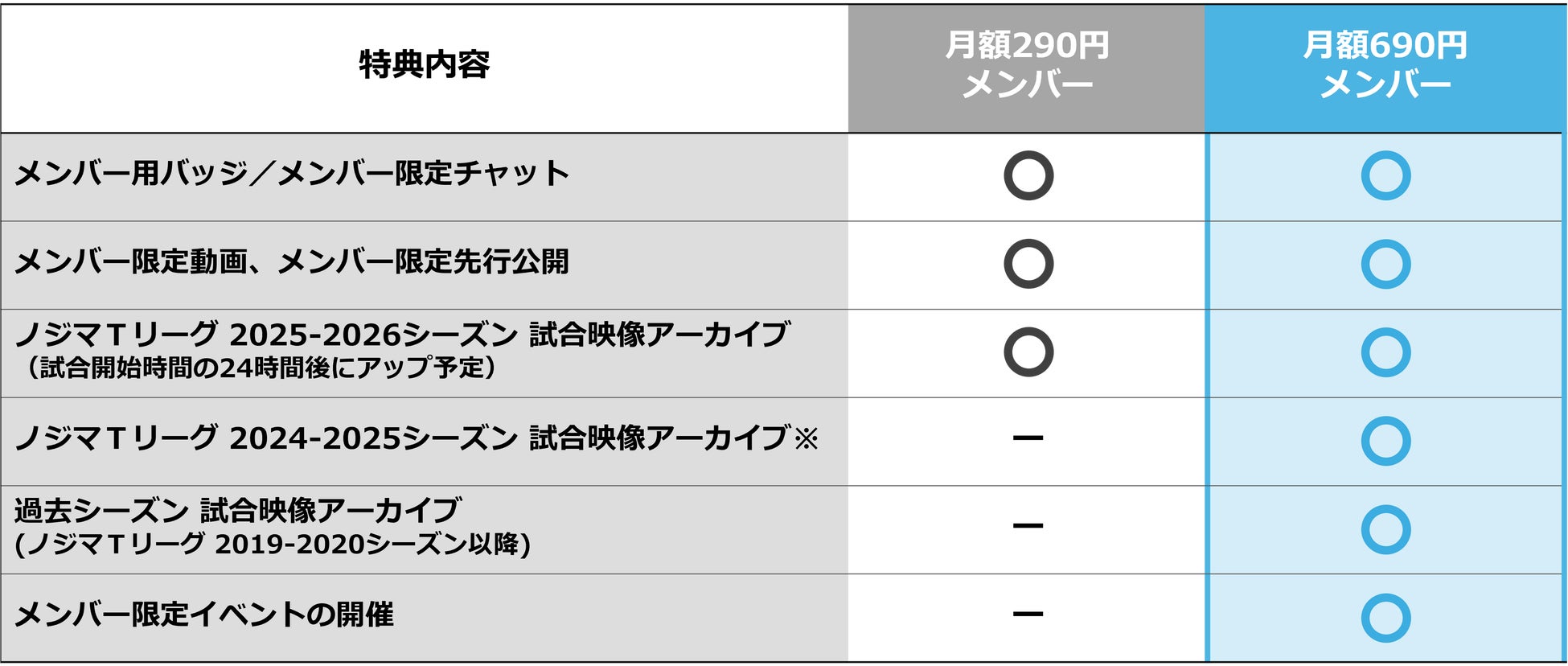Click the dash in the 過去シーズン row

coord(1028,526)
